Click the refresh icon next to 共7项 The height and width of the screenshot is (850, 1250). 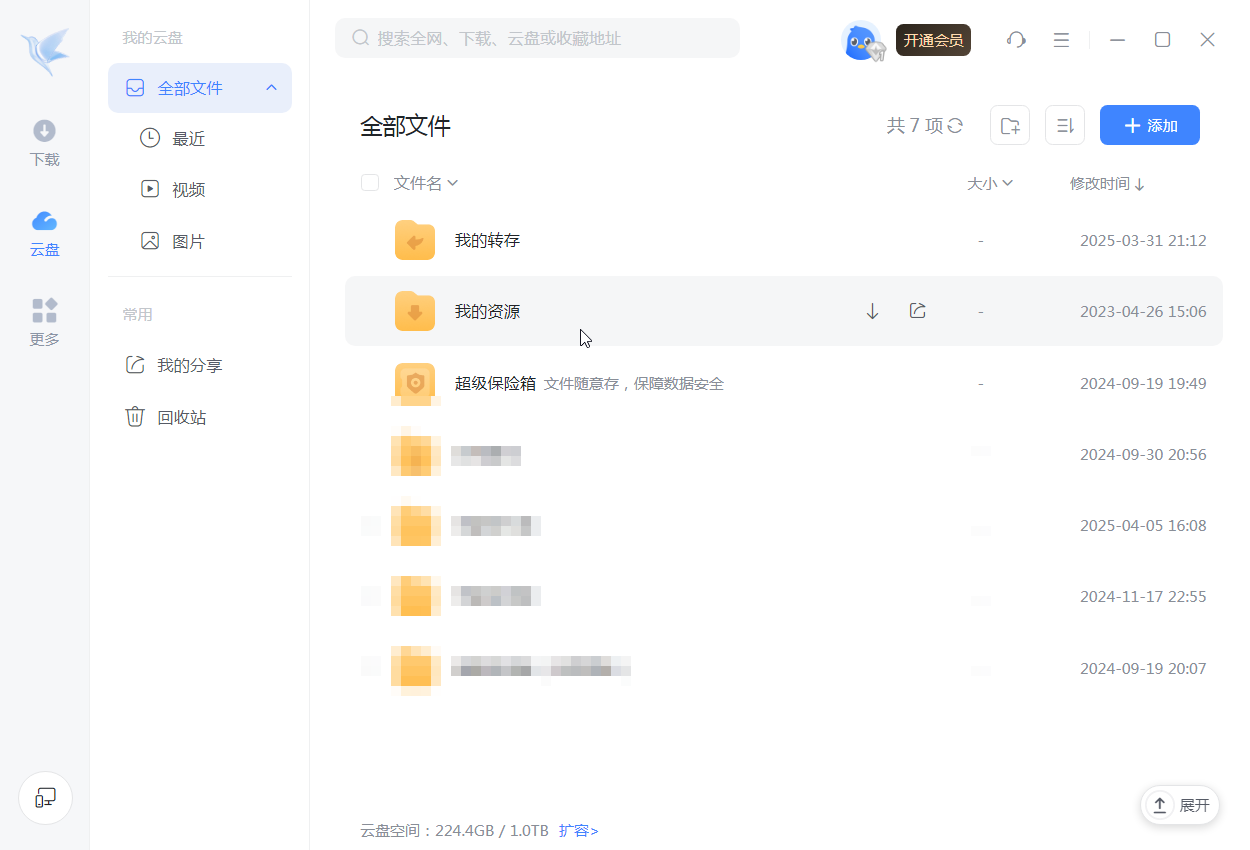pyautogui.click(x=954, y=126)
